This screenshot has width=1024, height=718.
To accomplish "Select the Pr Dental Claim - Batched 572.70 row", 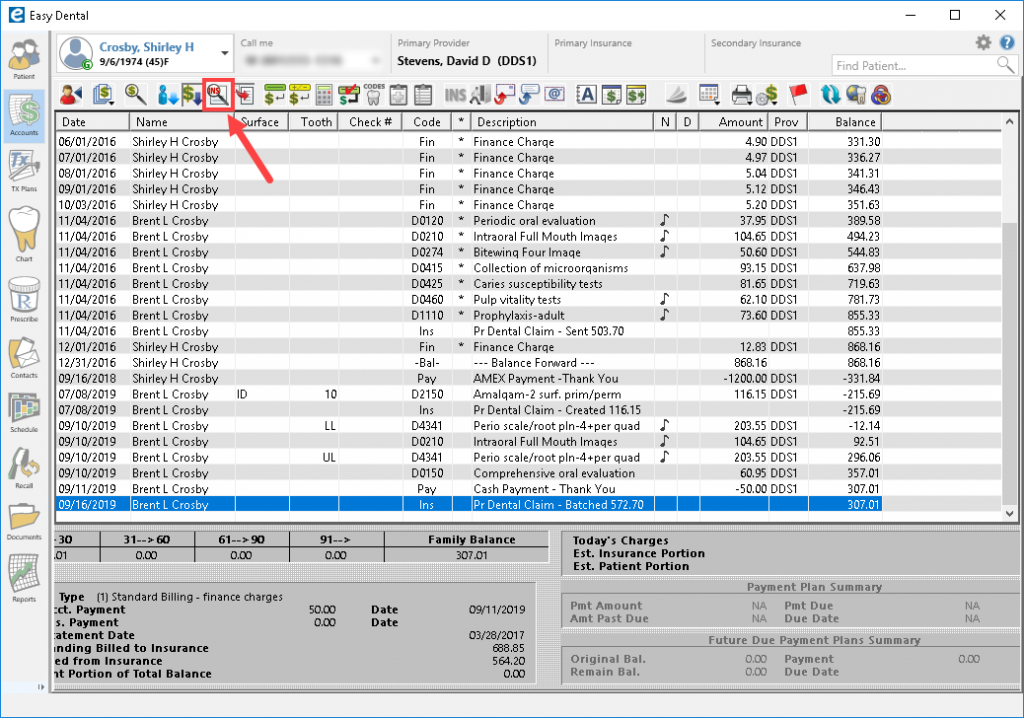I will point(469,504).
